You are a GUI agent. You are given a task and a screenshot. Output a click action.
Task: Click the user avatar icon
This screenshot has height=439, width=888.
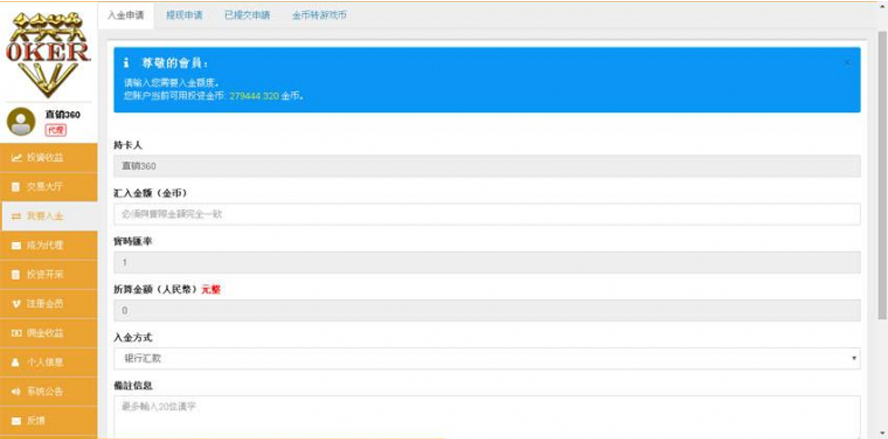(x=21, y=121)
